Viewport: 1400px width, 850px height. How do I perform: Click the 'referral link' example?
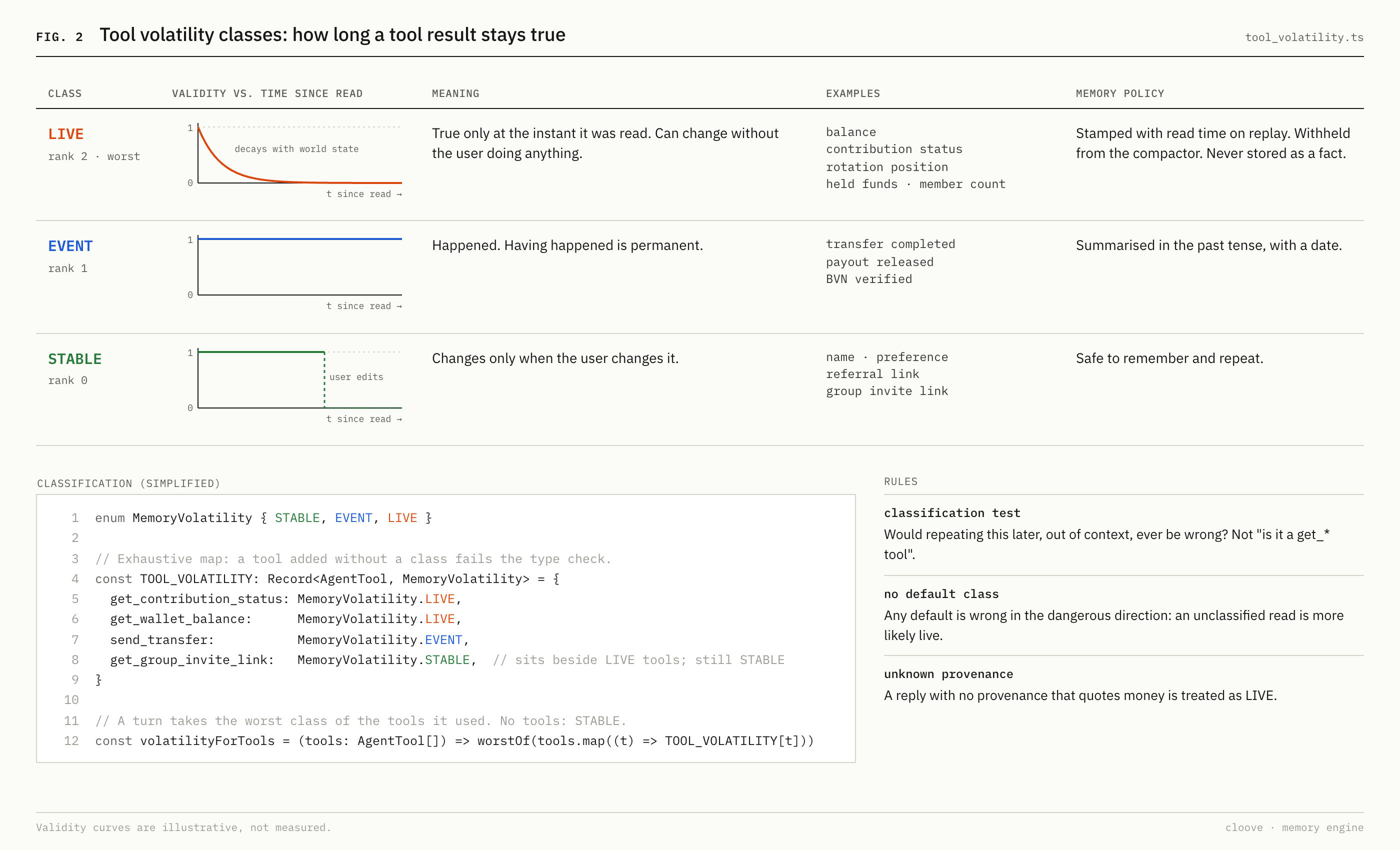[x=872, y=374]
